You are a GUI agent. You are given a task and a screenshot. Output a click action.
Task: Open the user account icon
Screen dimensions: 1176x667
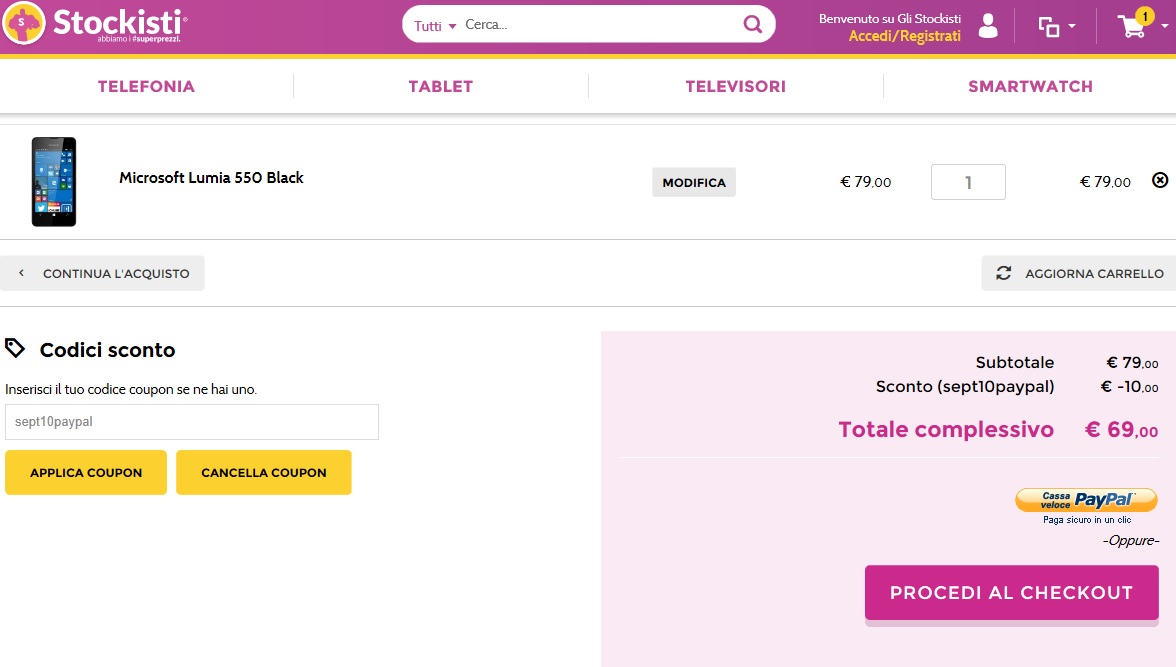pos(988,26)
